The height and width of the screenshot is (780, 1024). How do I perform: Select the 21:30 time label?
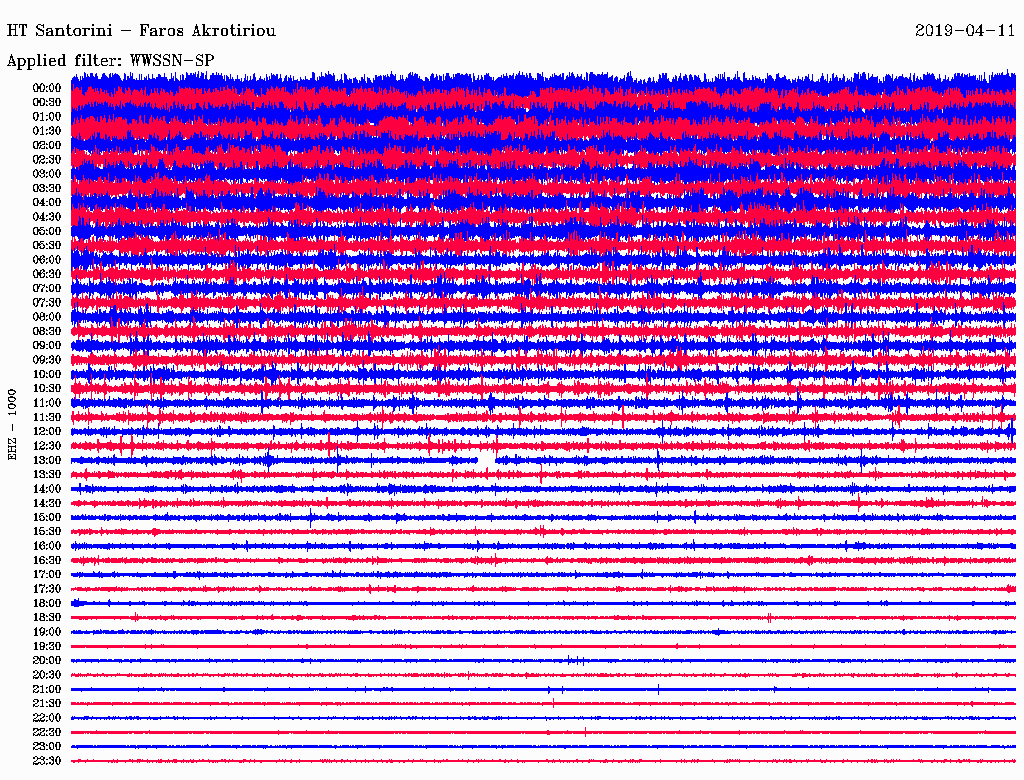[x=47, y=704]
